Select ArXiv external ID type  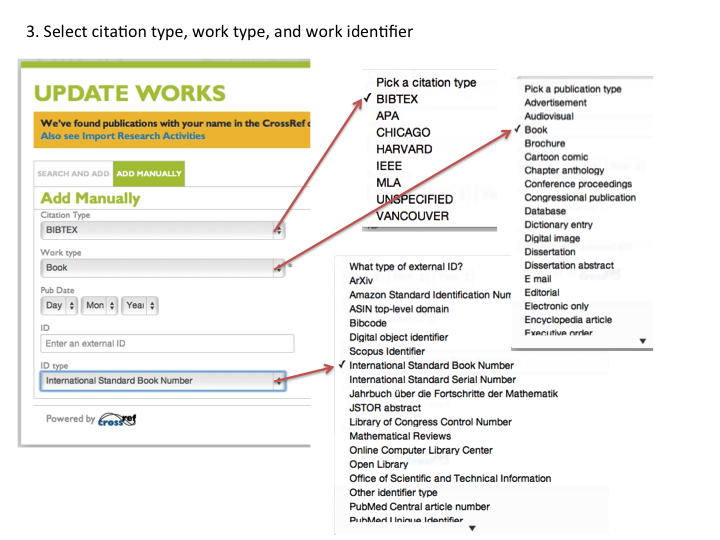pyautogui.click(x=361, y=281)
